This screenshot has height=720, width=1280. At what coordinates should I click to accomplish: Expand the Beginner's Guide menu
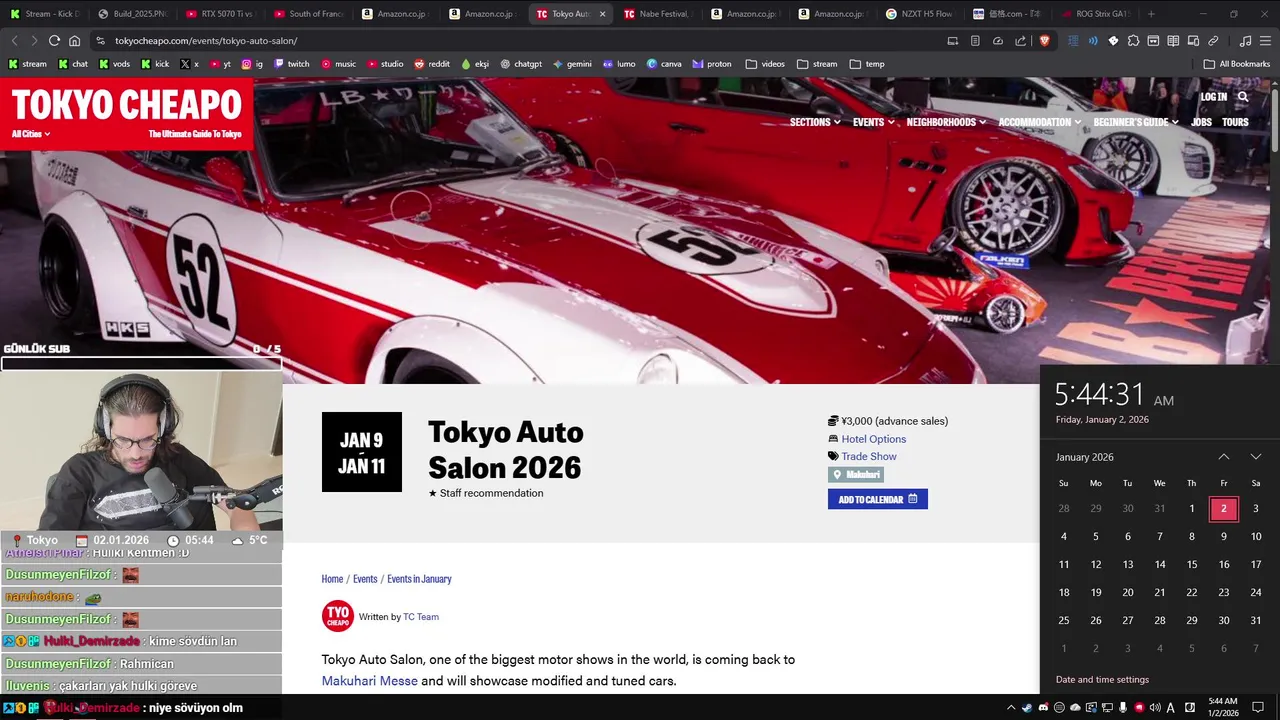[x=1136, y=122]
